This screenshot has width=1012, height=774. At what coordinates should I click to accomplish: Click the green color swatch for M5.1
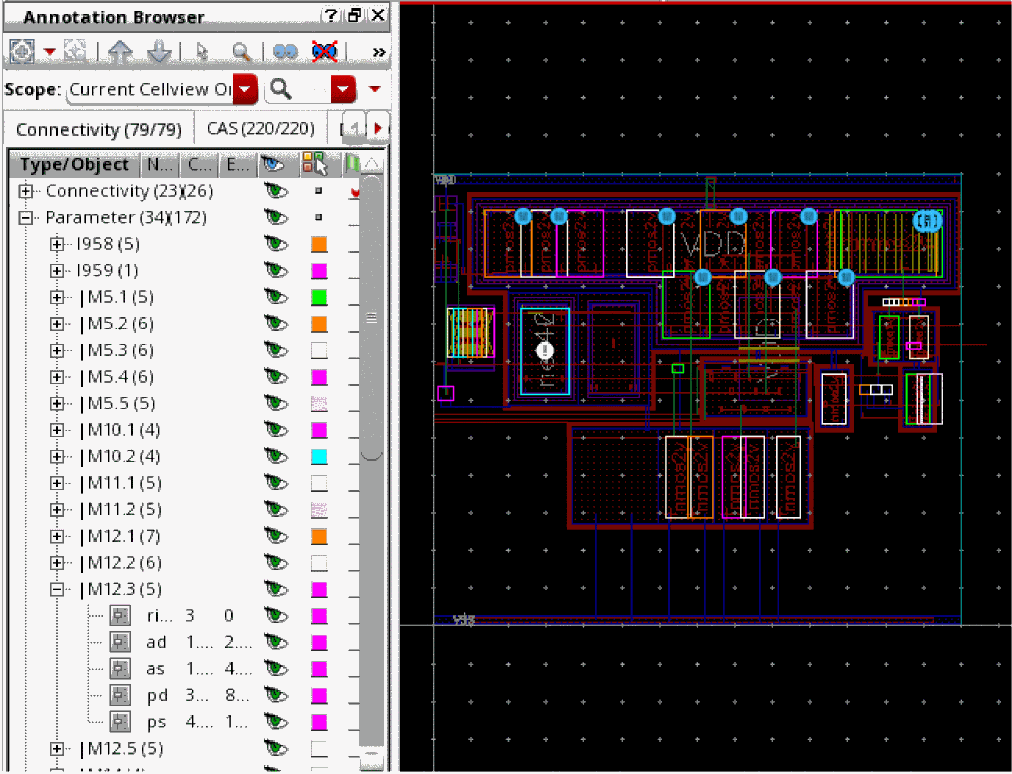pyautogui.click(x=319, y=297)
